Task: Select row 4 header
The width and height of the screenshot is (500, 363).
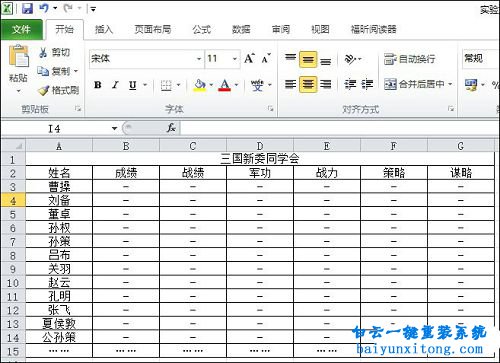Action: (13, 201)
